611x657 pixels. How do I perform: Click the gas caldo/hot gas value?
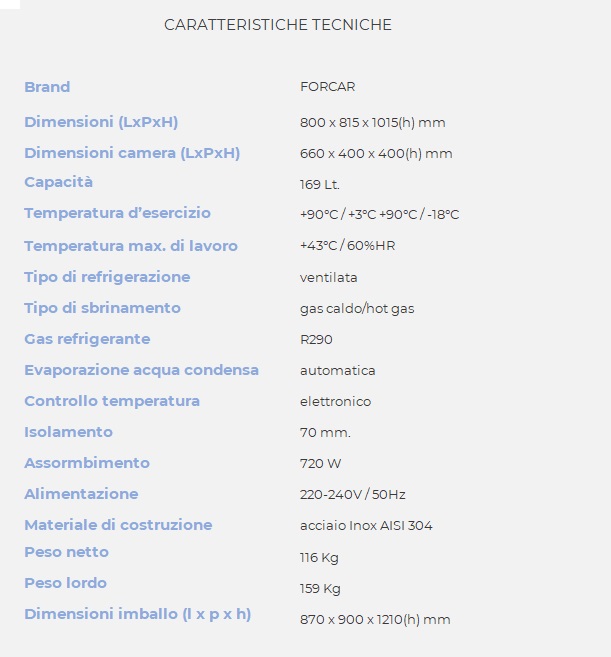tap(357, 309)
